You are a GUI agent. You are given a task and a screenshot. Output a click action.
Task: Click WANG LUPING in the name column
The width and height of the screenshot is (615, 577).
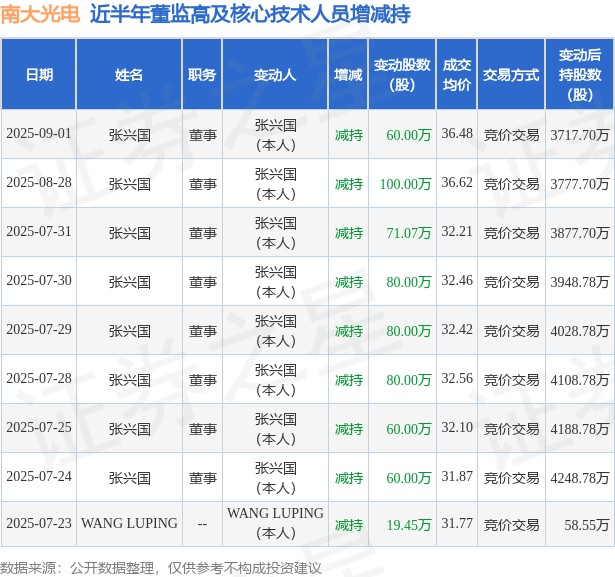[129, 523]
